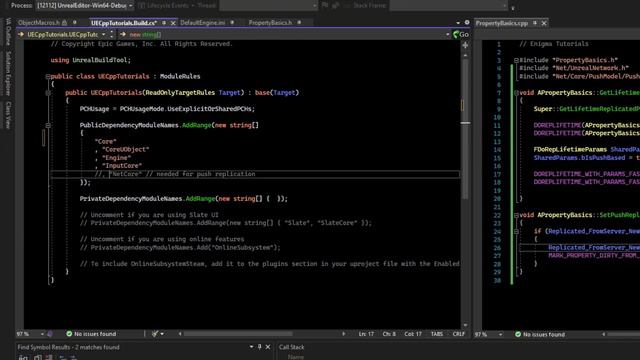Collapse the if block at line 24
Image resolution: width=640 pixels, height=360 pixels.
click(x=516, y=231)
